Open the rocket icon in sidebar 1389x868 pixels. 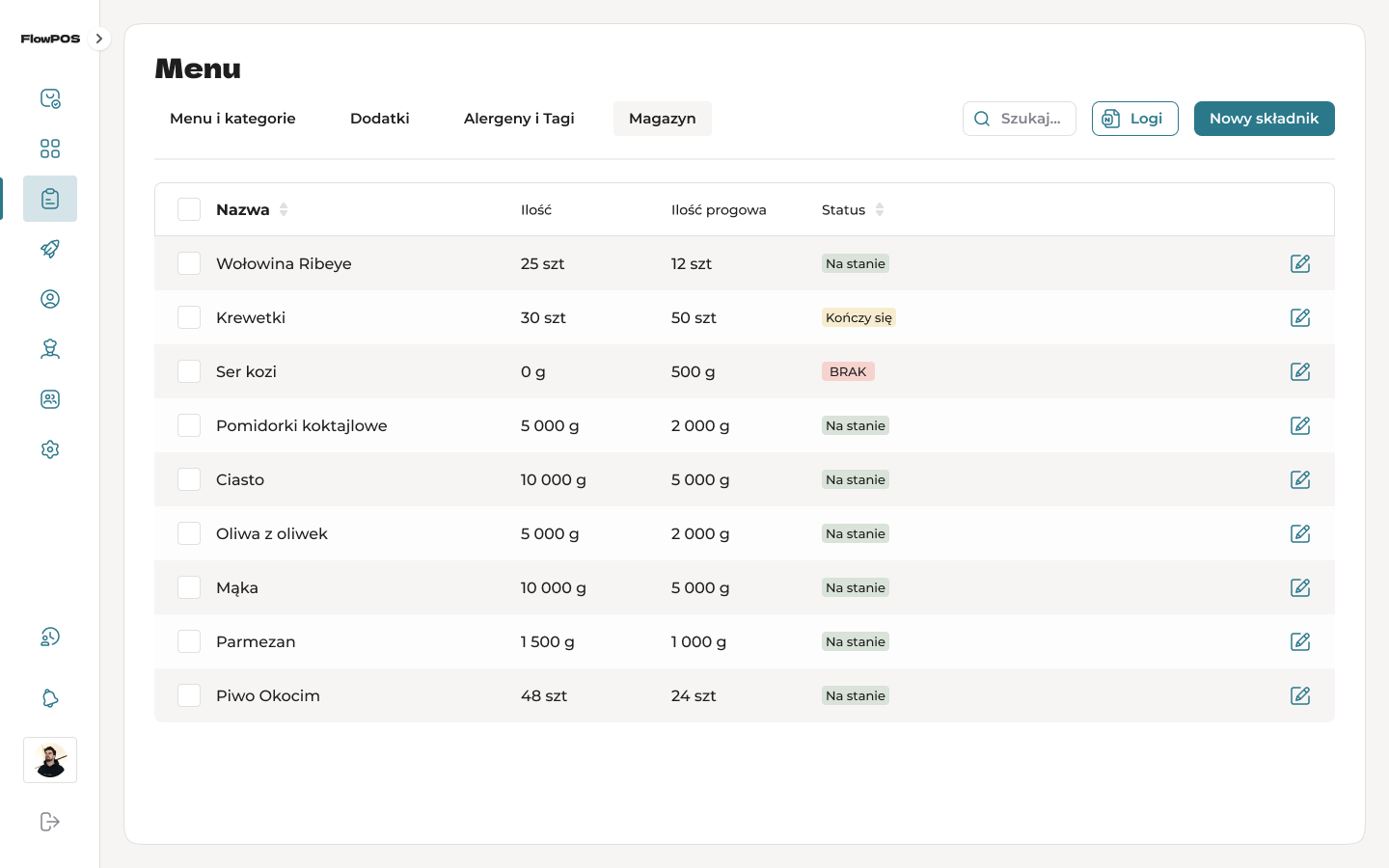50,249
